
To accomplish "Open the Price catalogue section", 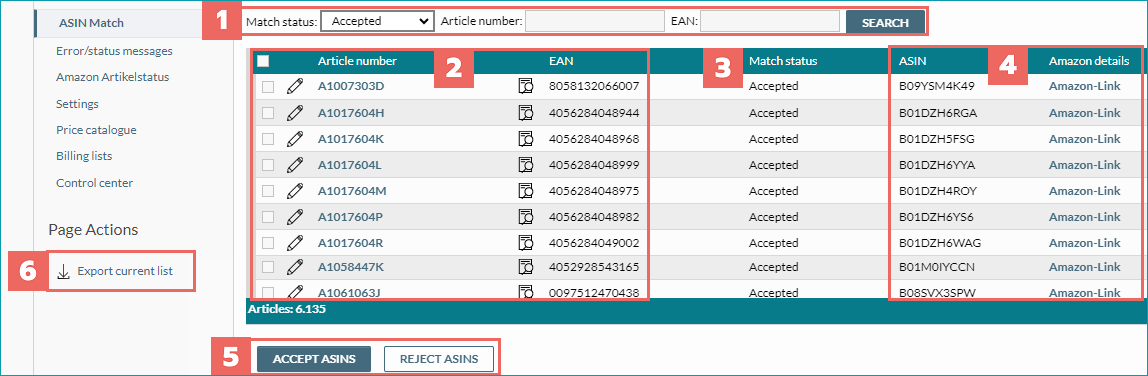I will tap(97, 130).
